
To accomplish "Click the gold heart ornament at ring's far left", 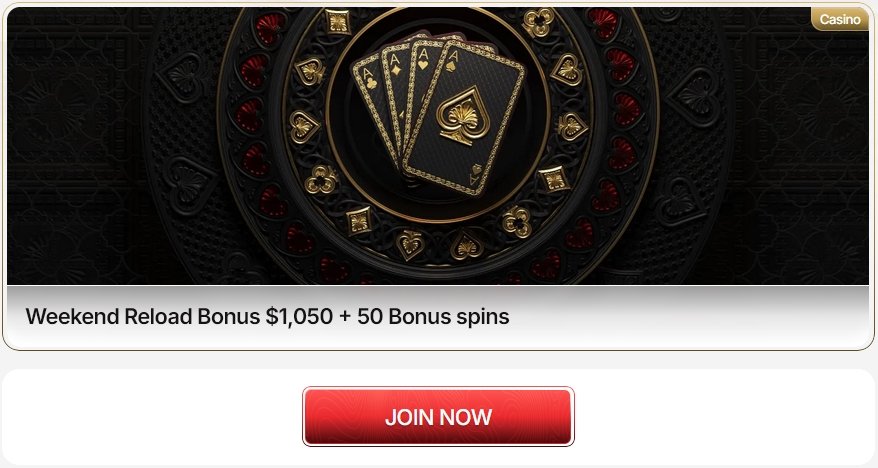I will point(304,126).
